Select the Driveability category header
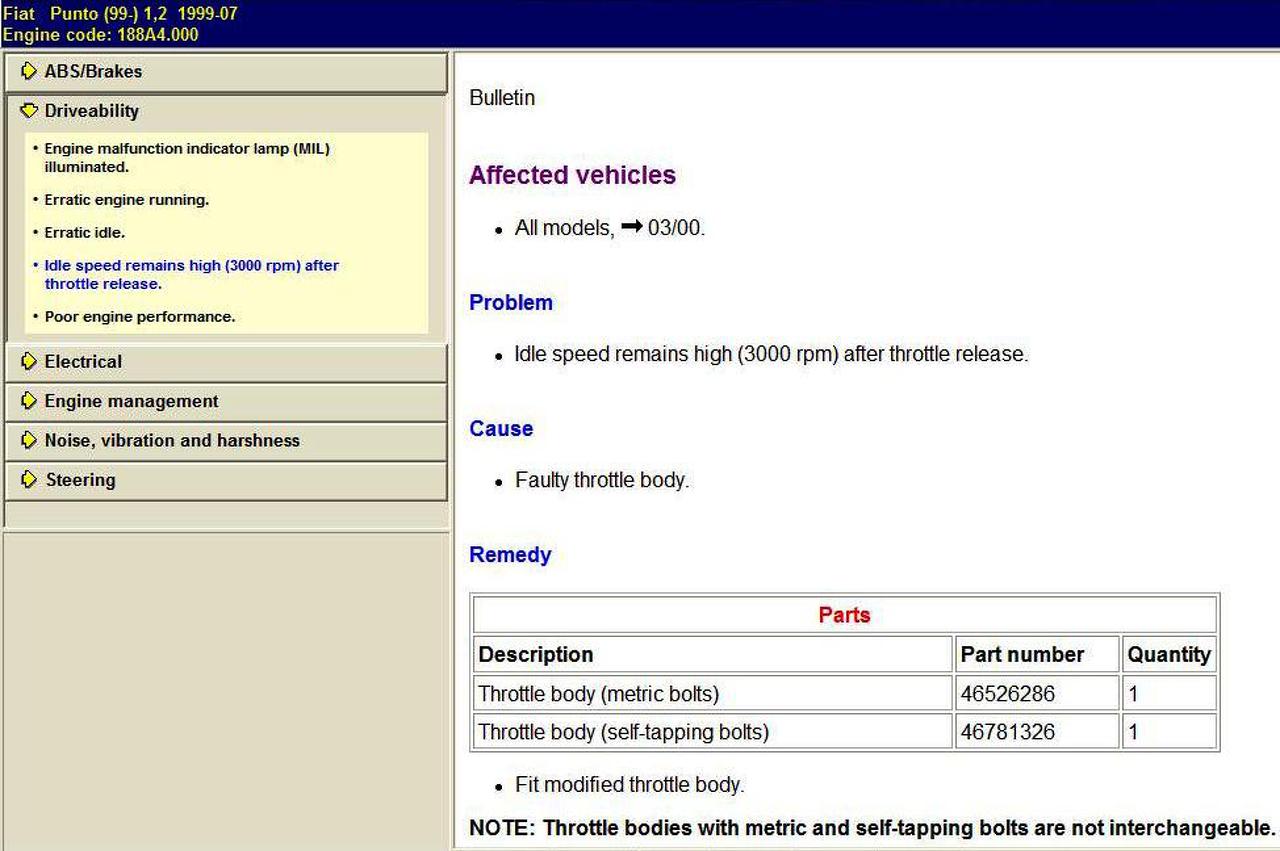 coord(226,111)
